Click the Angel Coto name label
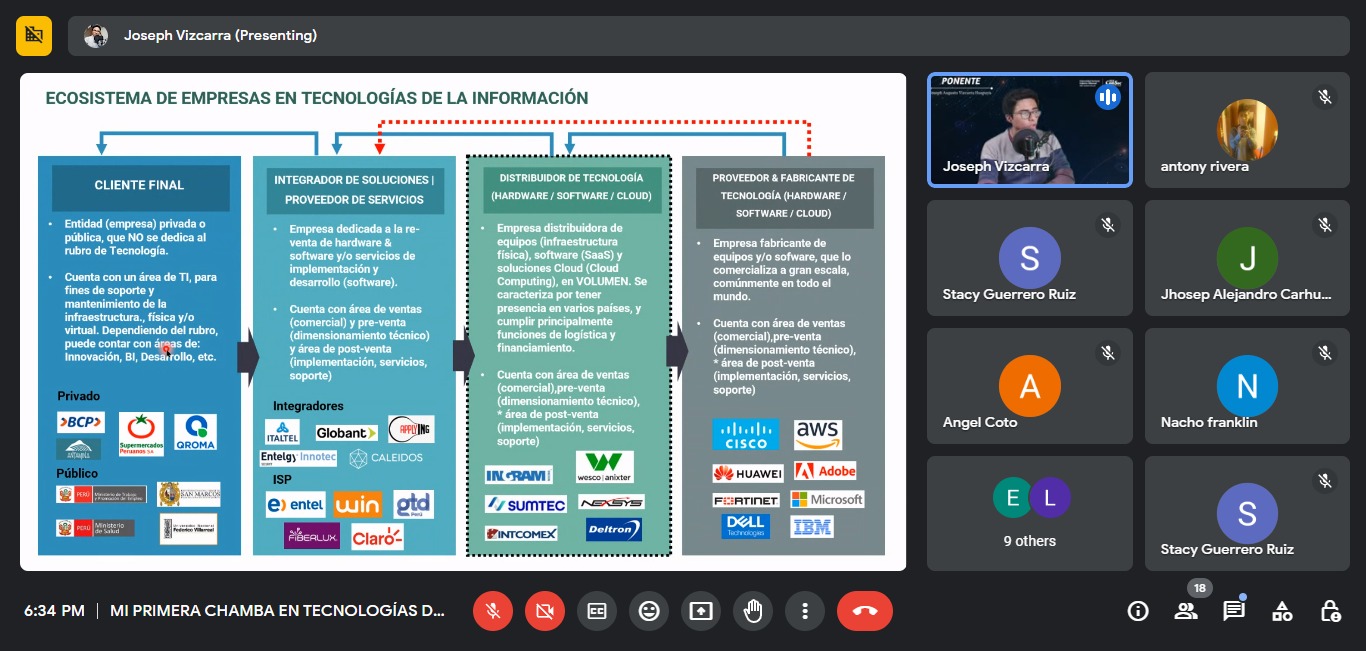This screenshot has width=1366, height=651. click(x=980, y=423)
